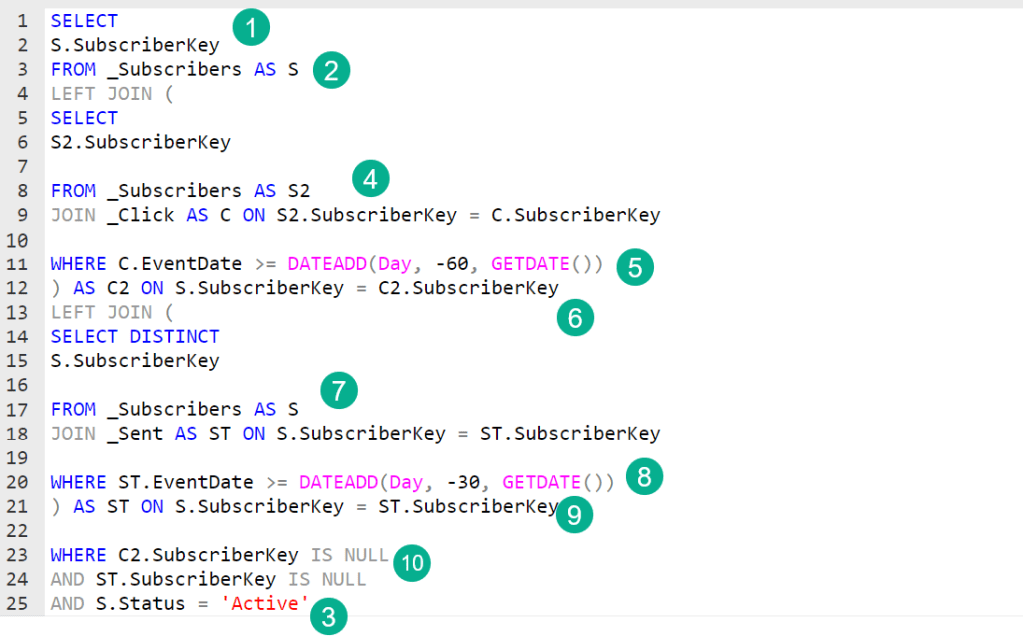This screenshot has height=636, width=1023.
Task: Click the green marker 3 beside 'Active'
Action: click(x=329, y=618)
